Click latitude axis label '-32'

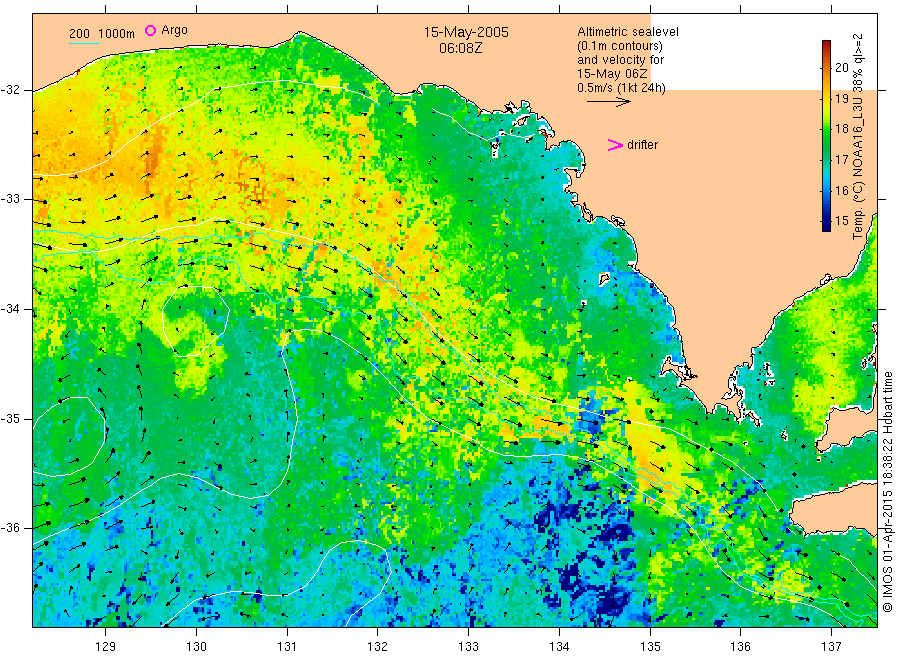coord(10,90)
